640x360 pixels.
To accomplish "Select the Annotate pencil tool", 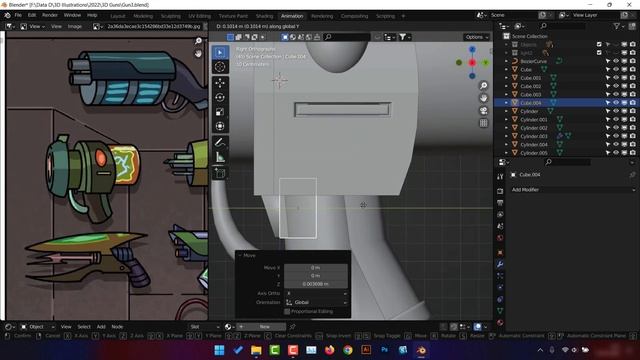I will coord(220,142).
